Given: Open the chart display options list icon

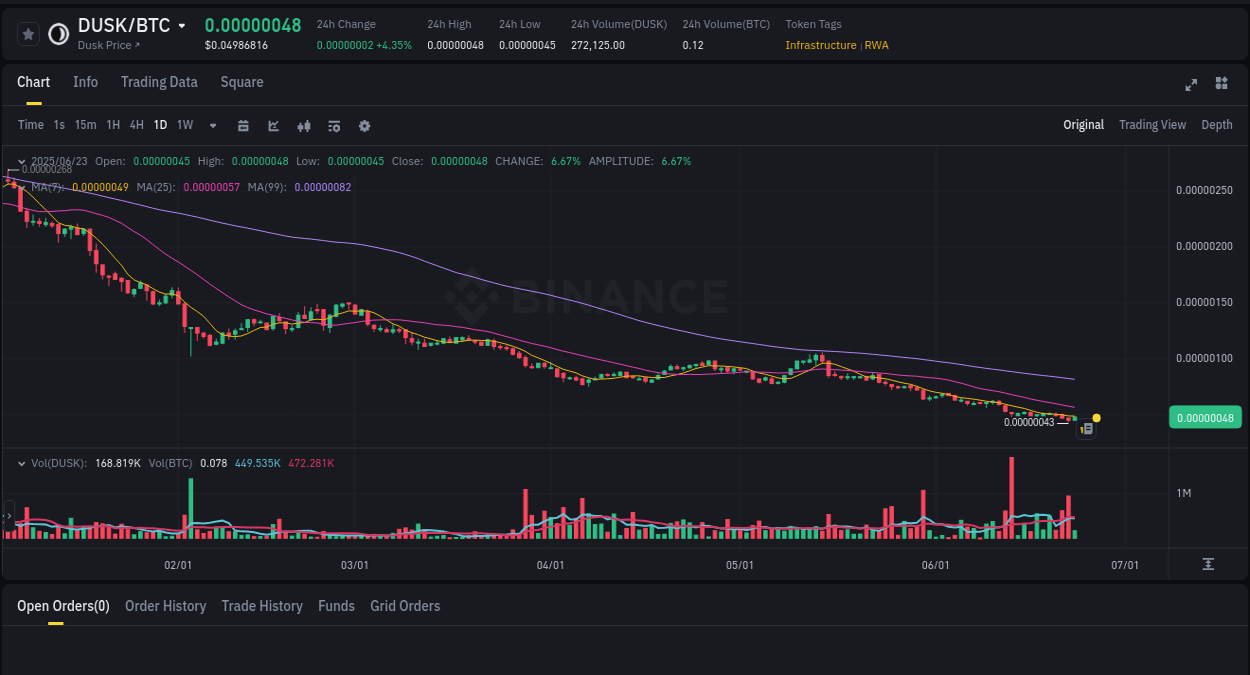Looking at the screenshot, I should [x=333, y=125].
